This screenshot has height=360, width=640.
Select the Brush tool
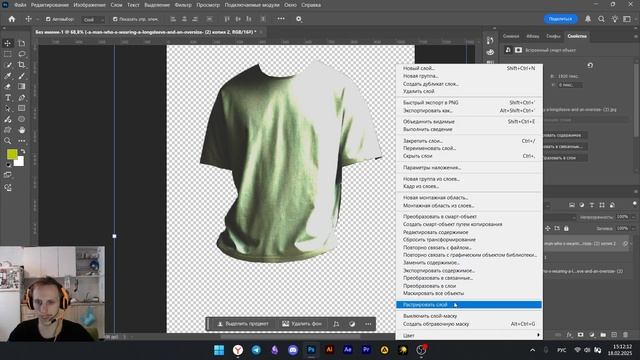(x=22, y=76)
